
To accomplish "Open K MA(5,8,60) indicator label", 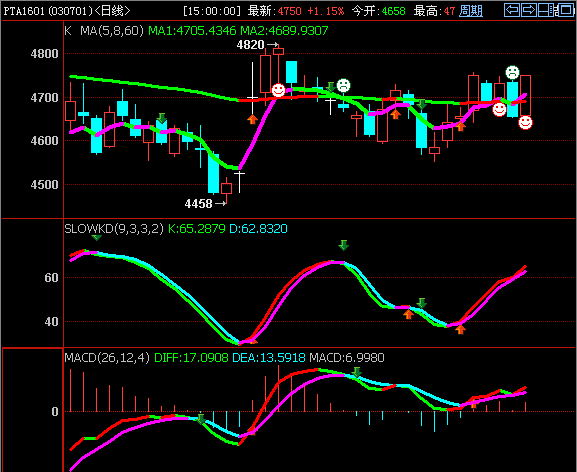I will [x=104, y=31].
